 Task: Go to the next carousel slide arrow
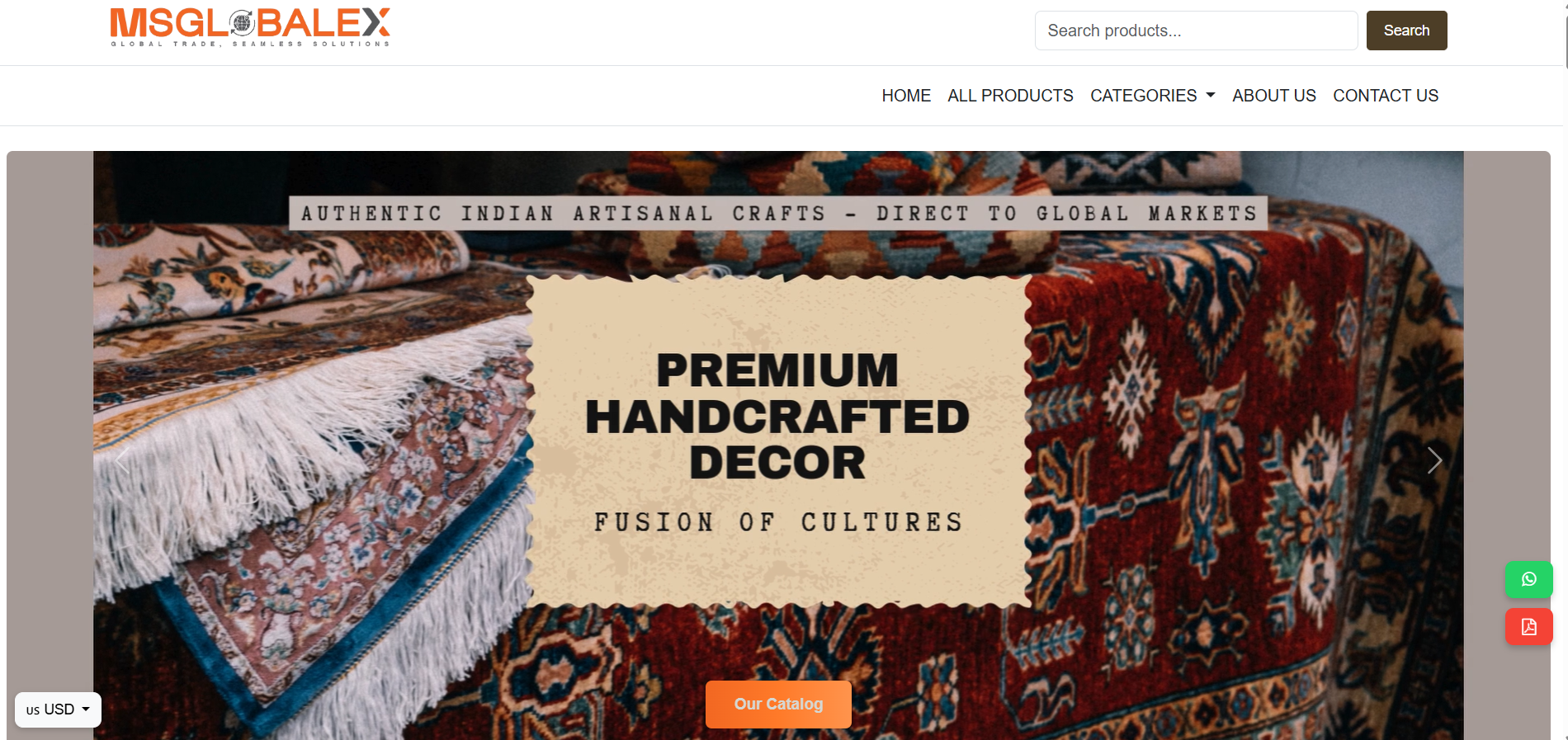pos(1434,460)
